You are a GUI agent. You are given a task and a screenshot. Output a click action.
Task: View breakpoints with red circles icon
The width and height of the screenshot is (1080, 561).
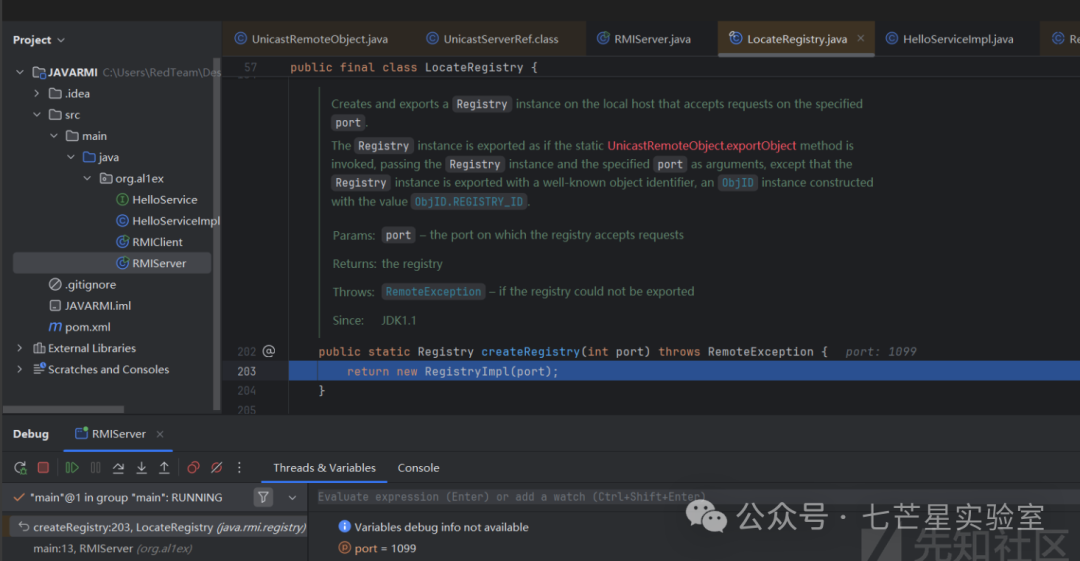194,467
